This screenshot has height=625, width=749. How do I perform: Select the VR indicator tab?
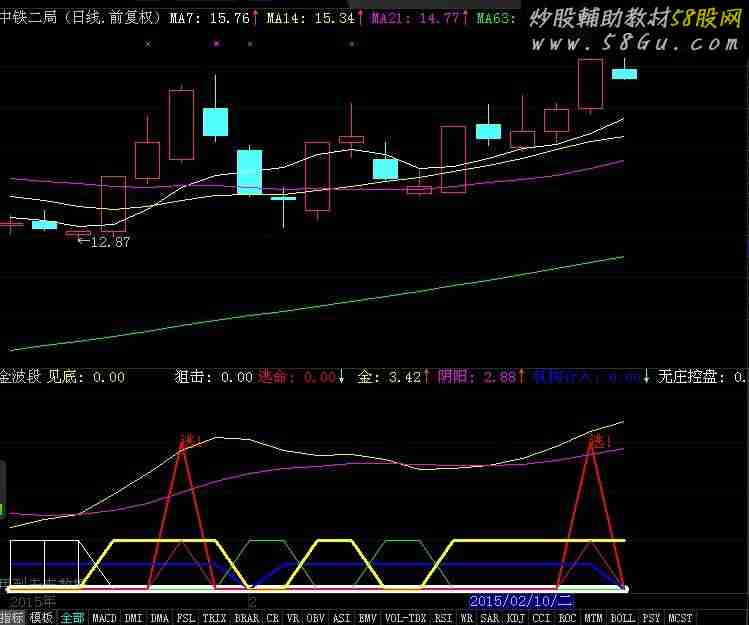293,618
